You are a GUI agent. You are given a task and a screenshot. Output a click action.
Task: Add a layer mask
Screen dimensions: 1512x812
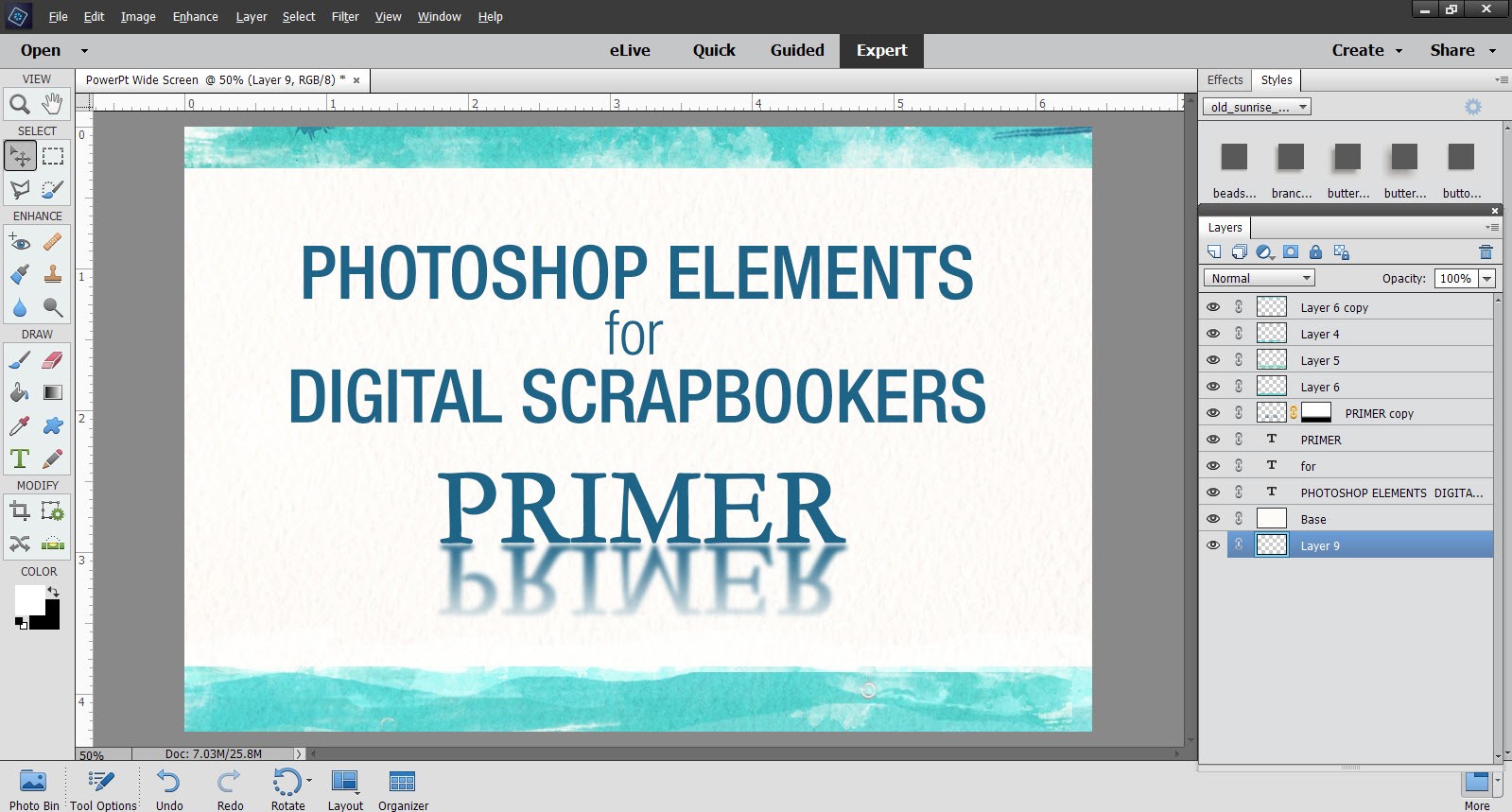[x=1291, y=251]
